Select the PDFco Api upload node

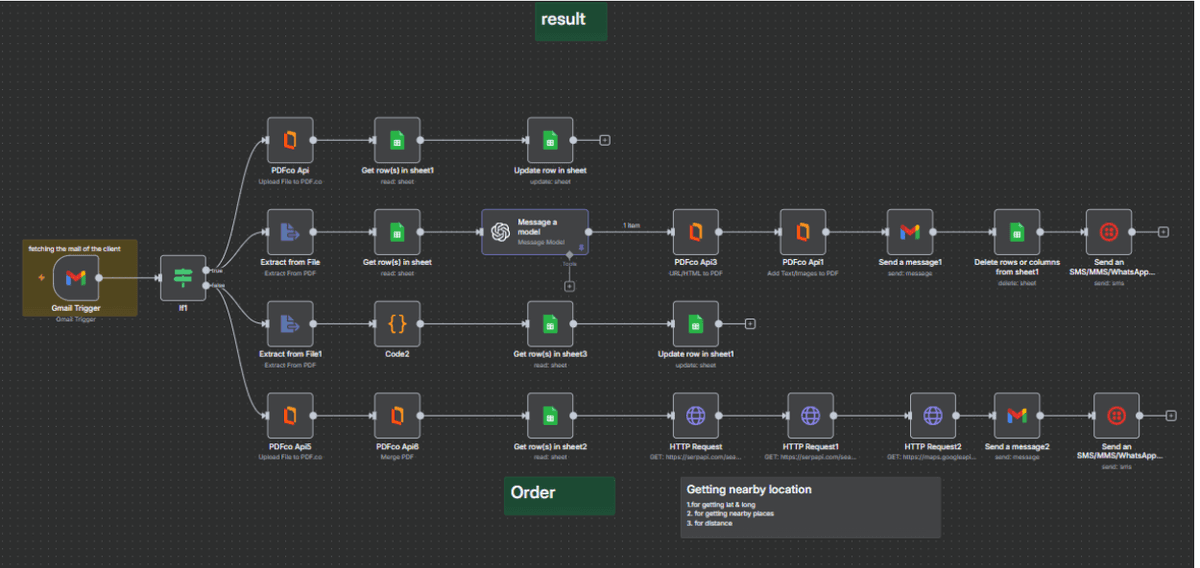pos(290,140)
